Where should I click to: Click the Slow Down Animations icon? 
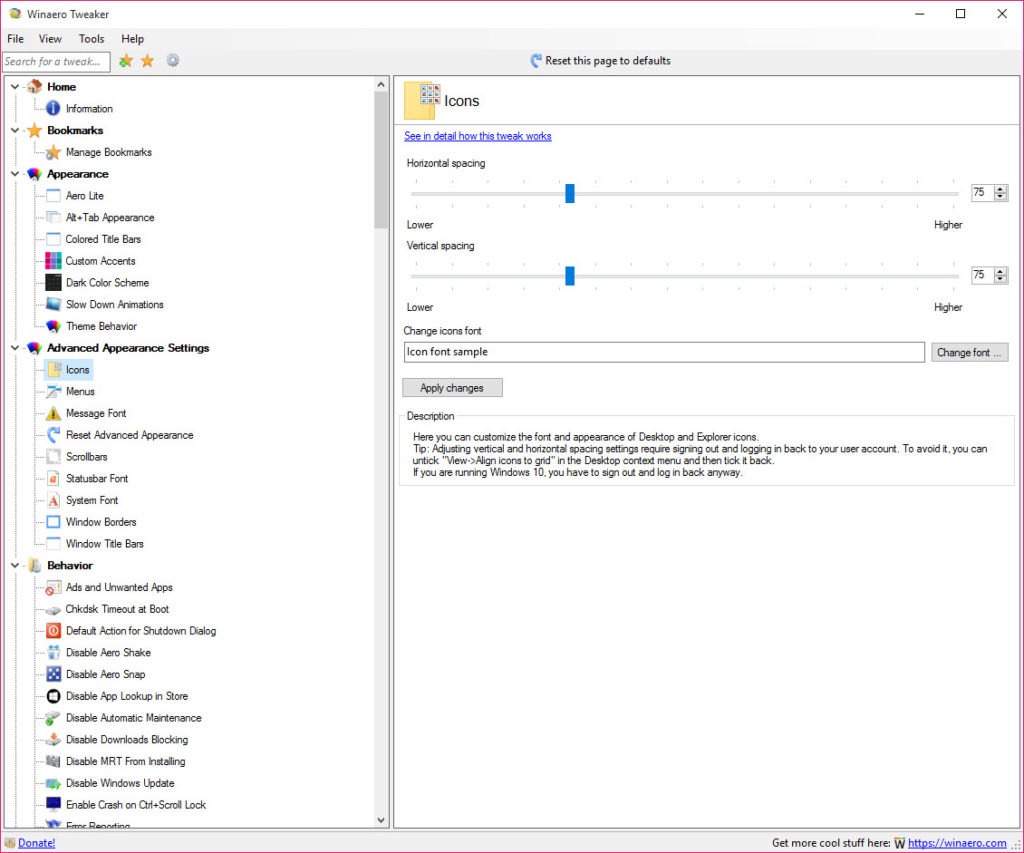coord(53,304)
